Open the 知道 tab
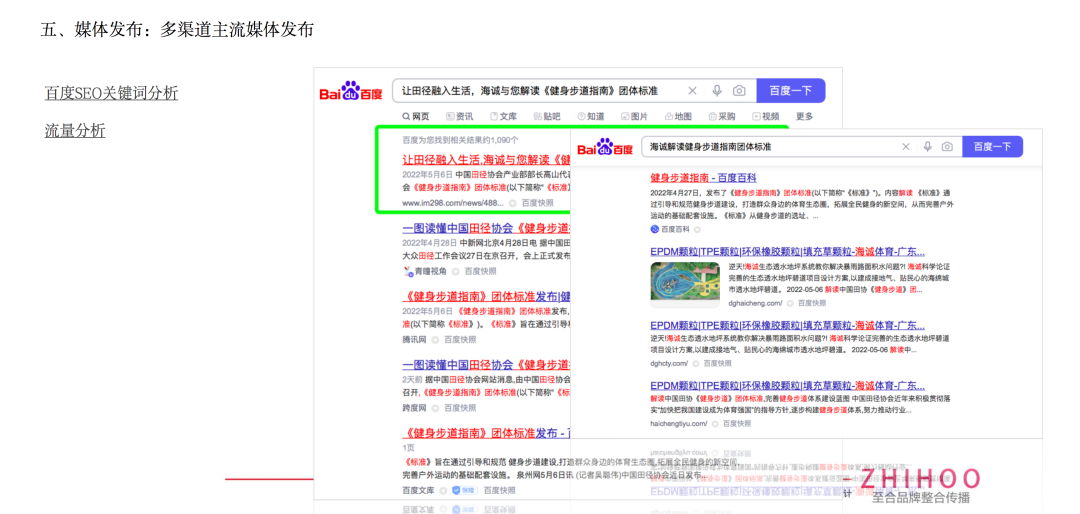Screen dimensions: 1080x514 point(591,116)
